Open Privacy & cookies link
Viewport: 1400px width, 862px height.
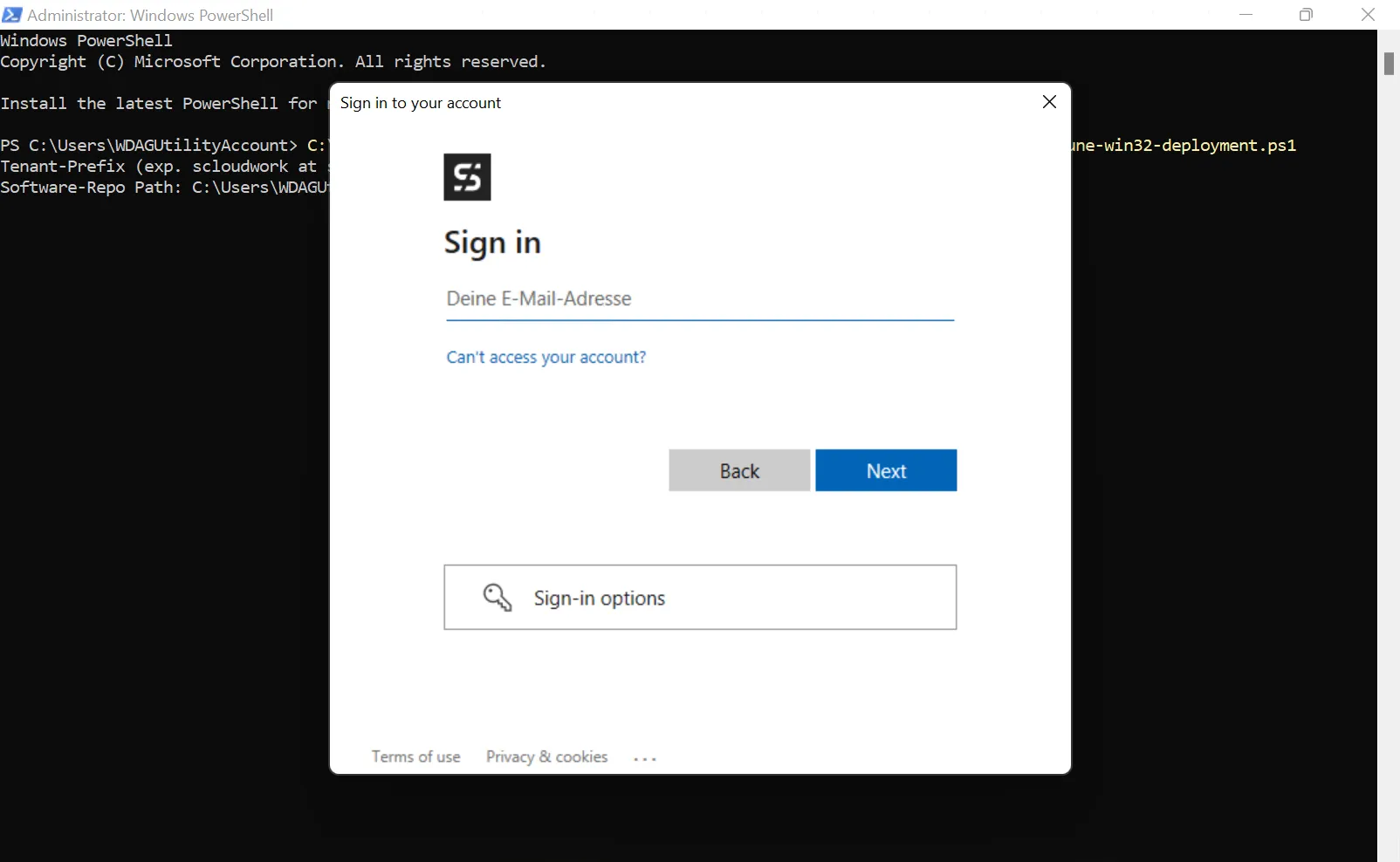(546, 756)
